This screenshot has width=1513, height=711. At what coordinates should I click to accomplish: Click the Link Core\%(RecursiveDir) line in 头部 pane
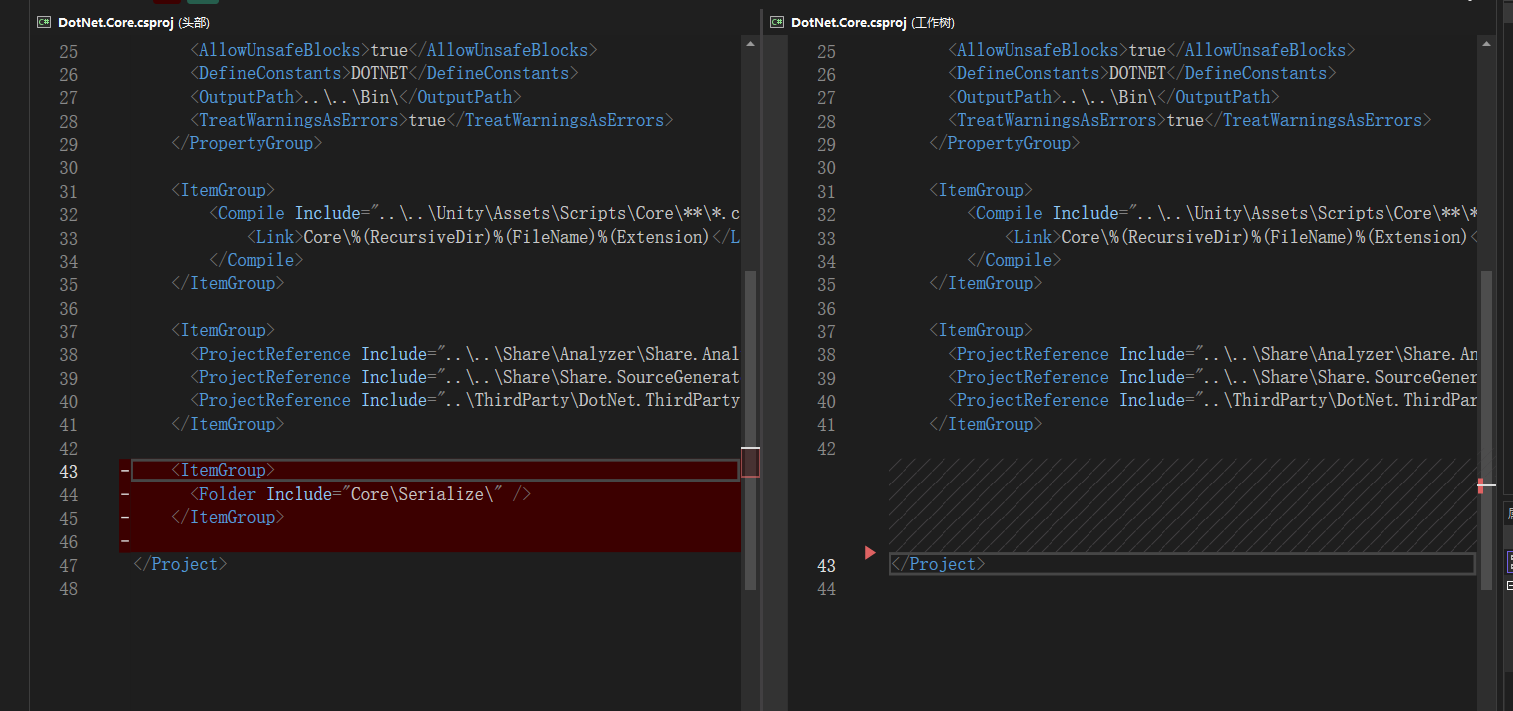pyautogui.click(x=494, y=237)
